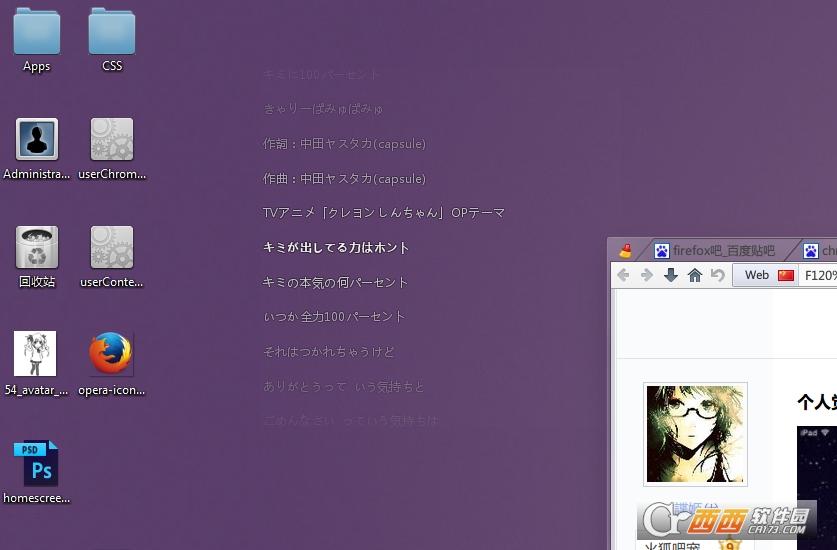Viewport: 837px width, 550px height.
Task: Click the pinned broom icon tab
Action: pyautogui.click(x=626, y=251)
